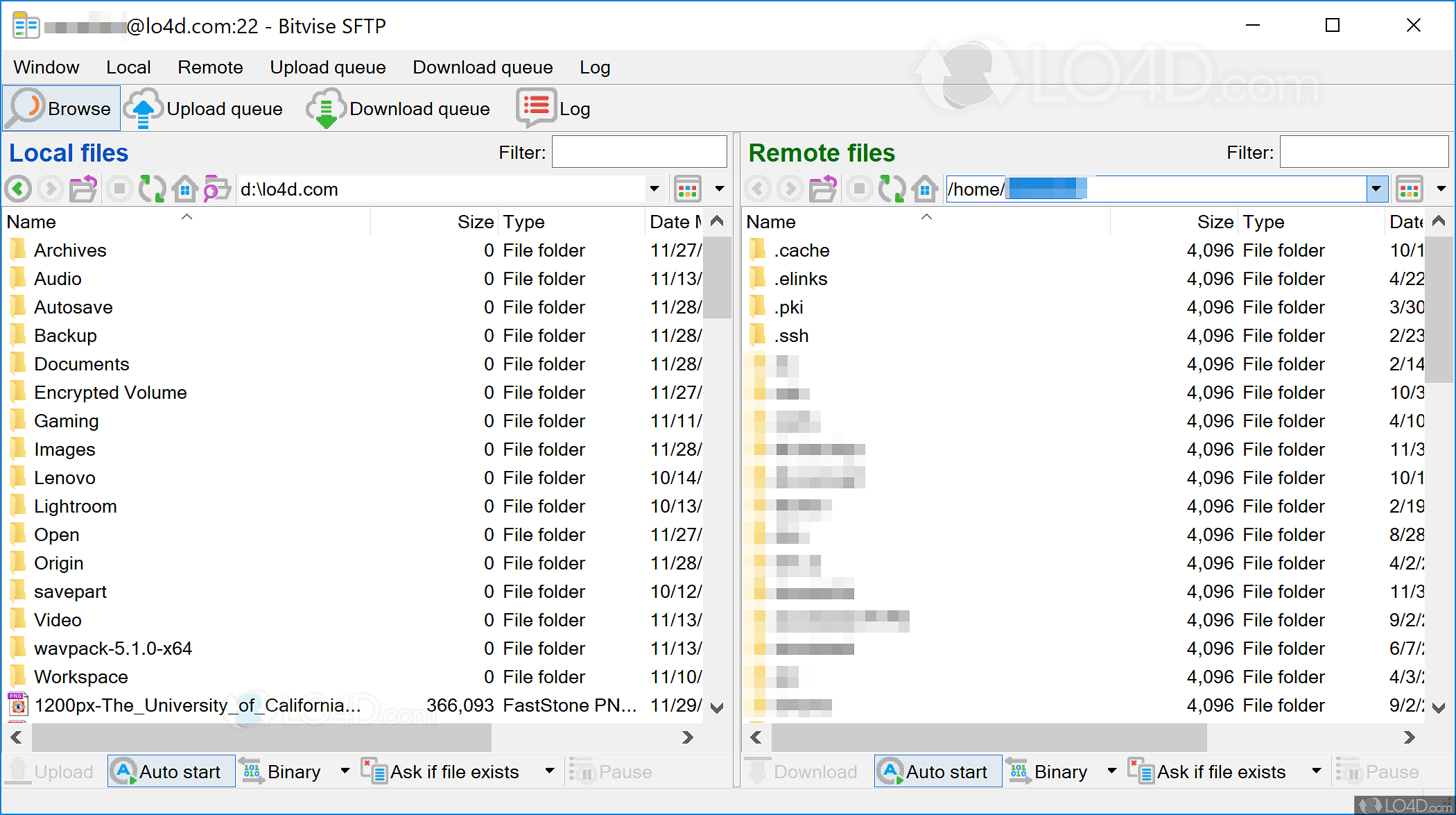
Task: Toggle Auto start for local uploads
Action: (171, 771)
